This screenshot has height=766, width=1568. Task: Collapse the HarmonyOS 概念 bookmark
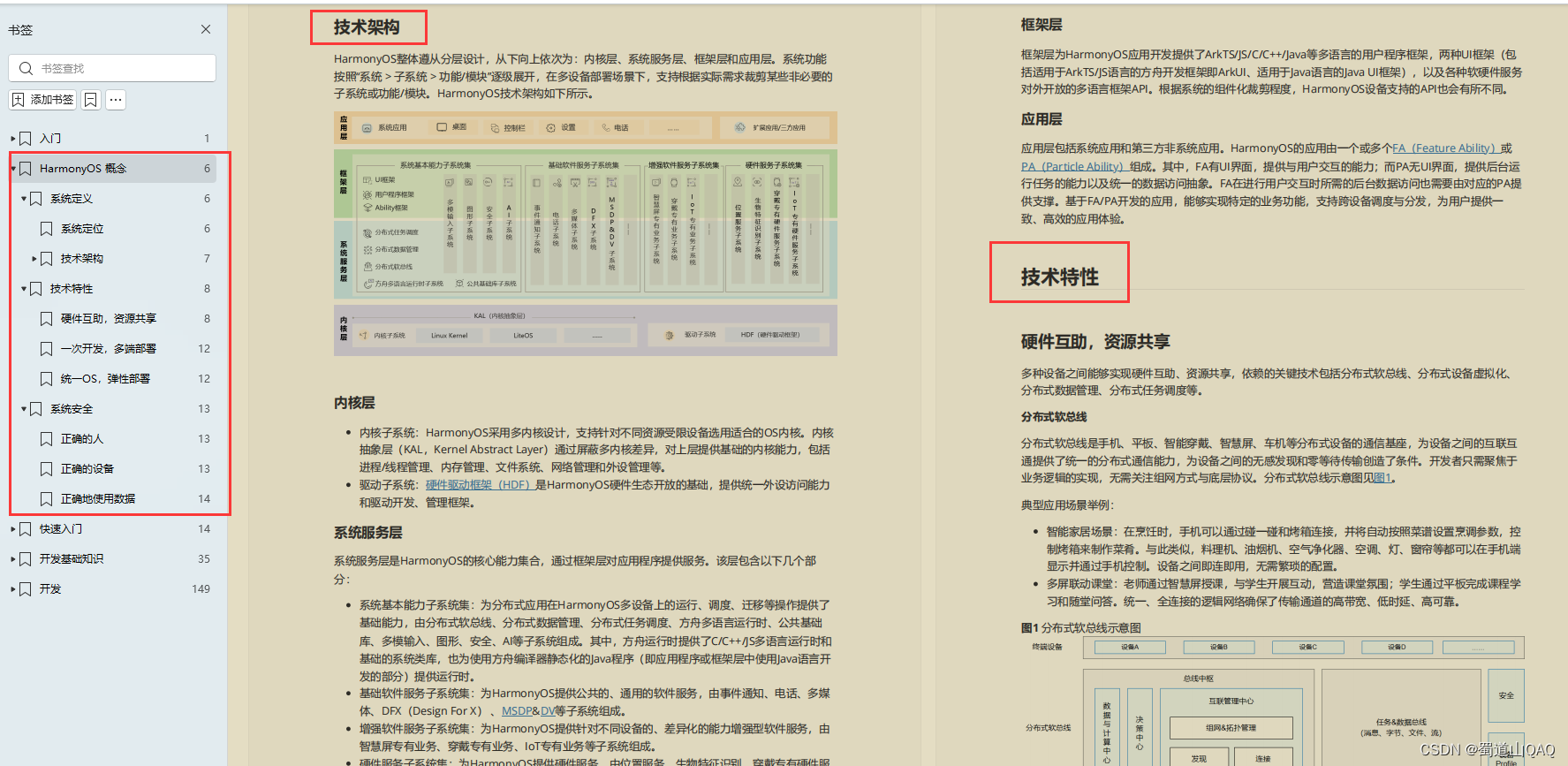click(x=13, y=169)
